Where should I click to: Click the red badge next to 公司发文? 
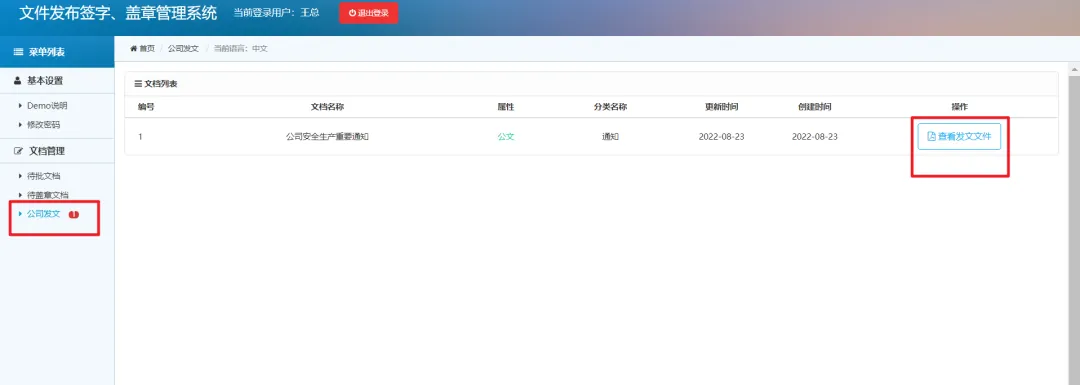pos(74,214)
